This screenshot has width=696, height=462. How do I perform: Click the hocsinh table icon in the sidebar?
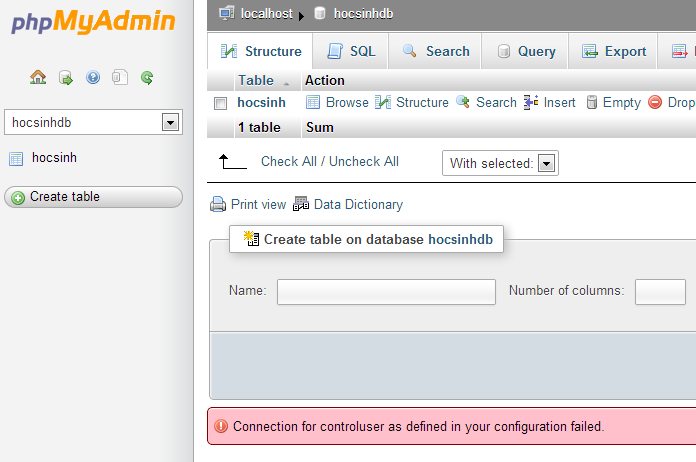point(16,158)
